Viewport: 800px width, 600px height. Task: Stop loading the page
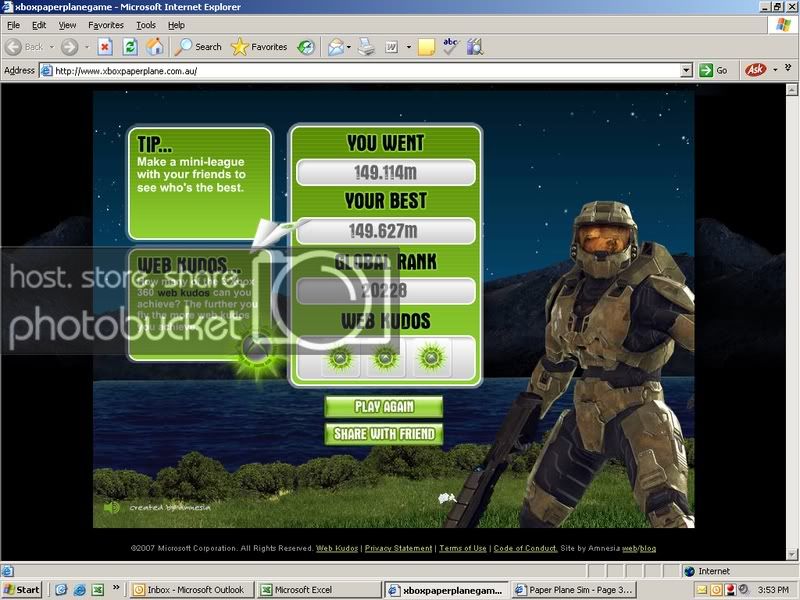pos(105,47)
